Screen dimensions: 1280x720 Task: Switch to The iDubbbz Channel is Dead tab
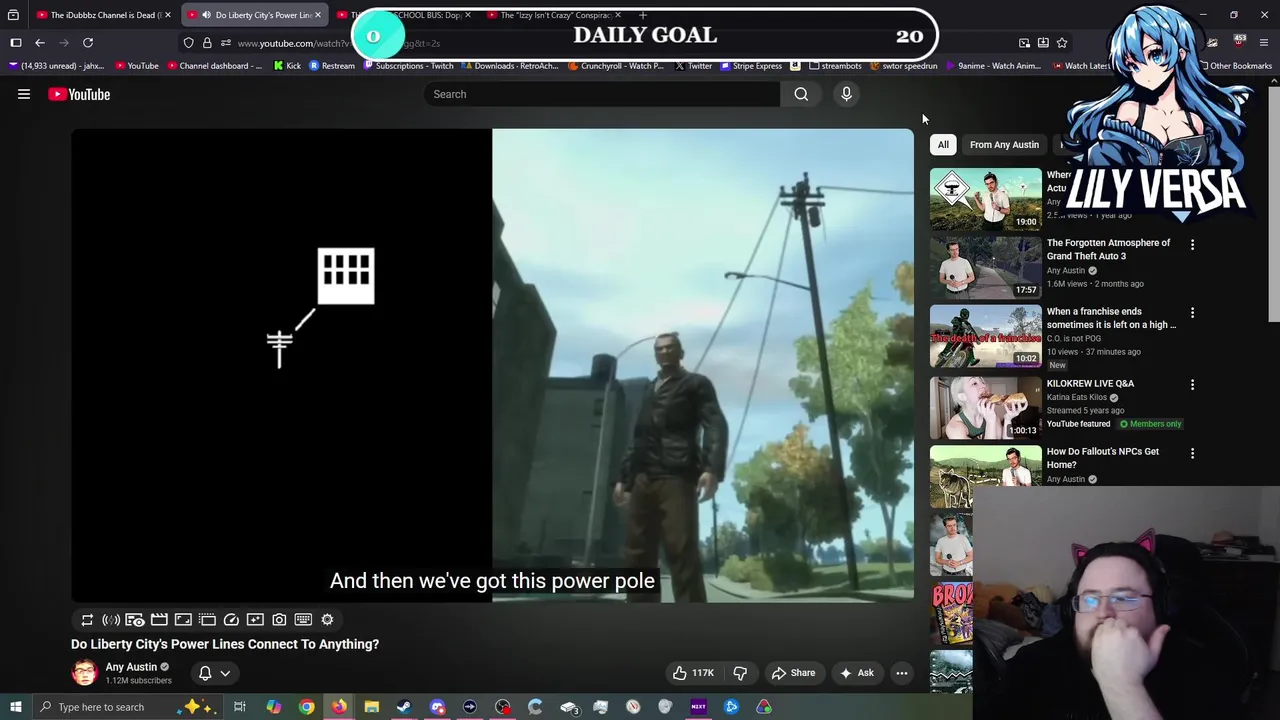pos(104,15)
